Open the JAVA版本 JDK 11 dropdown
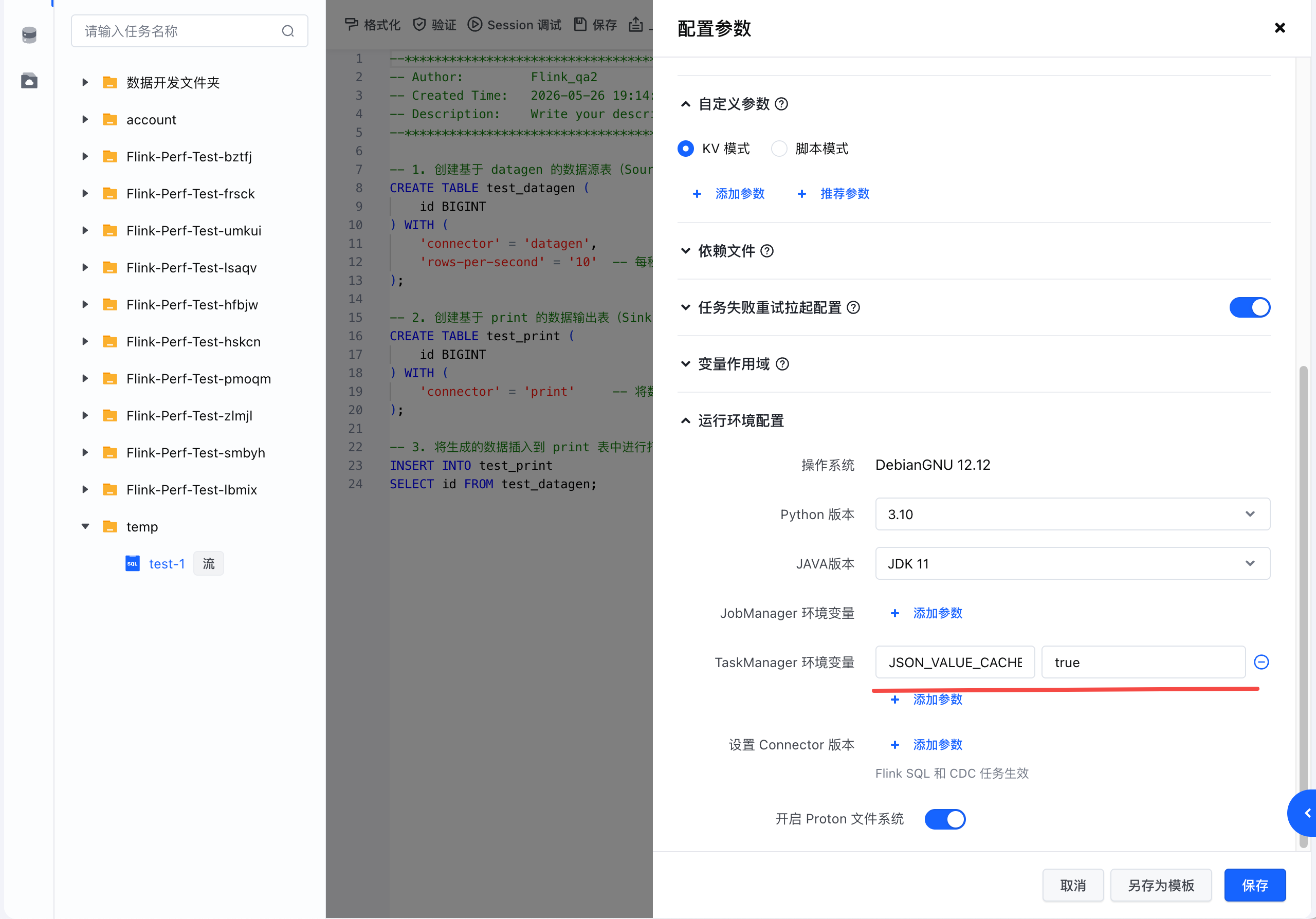The image size is (1316, 919). pyautogui.click(x=1072, y=564)
